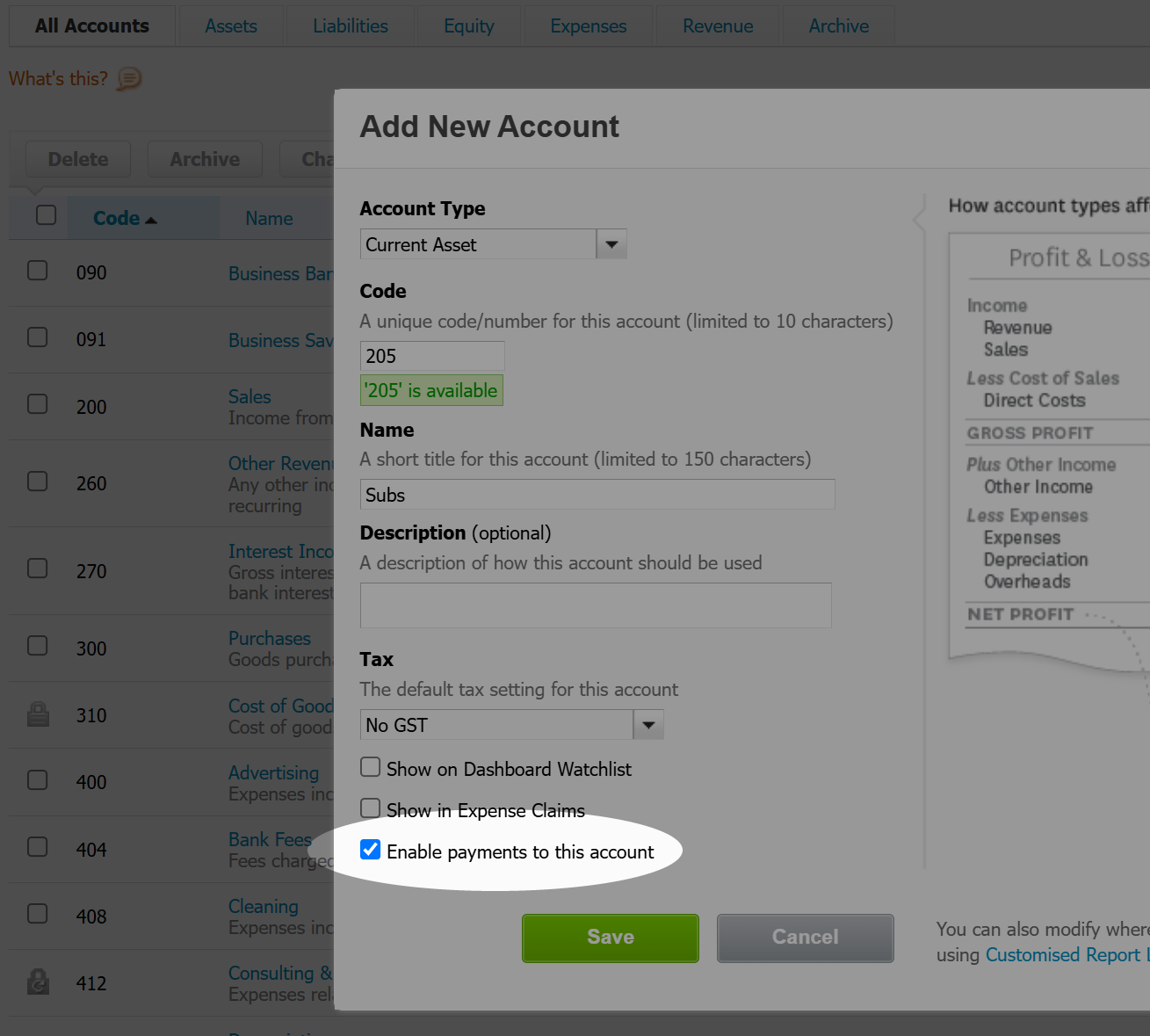Click the empty Description input field
This screenshot has width=1150, height=1036.
[596, 605]
